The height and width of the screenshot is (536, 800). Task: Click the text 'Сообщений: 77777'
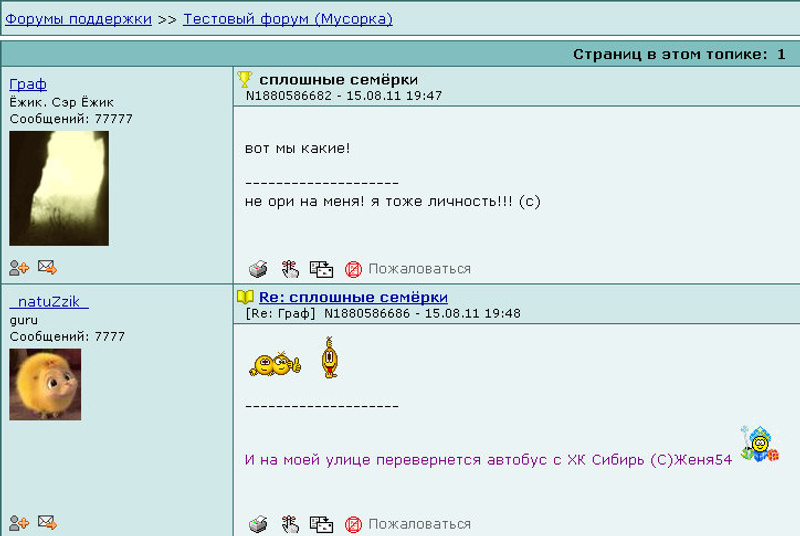[71, 119]
